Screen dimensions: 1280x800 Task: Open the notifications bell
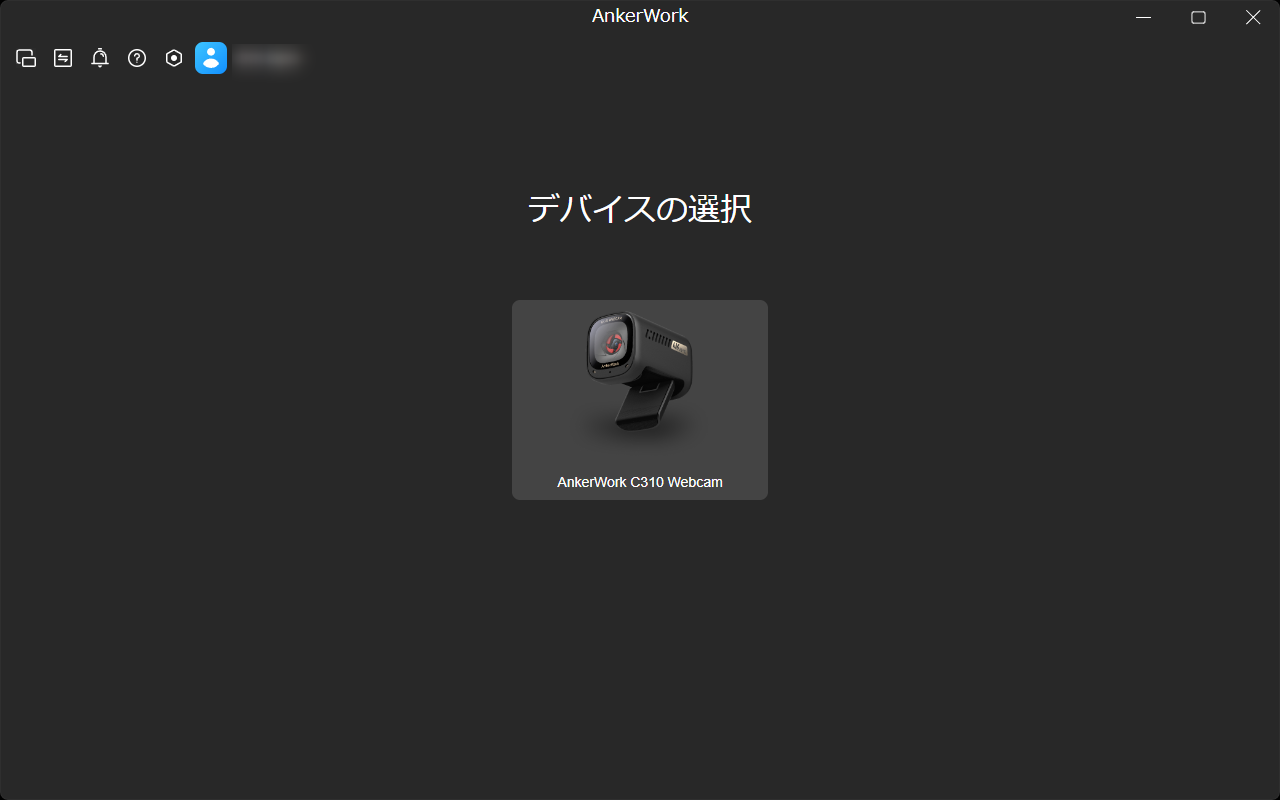pos(100,58)
